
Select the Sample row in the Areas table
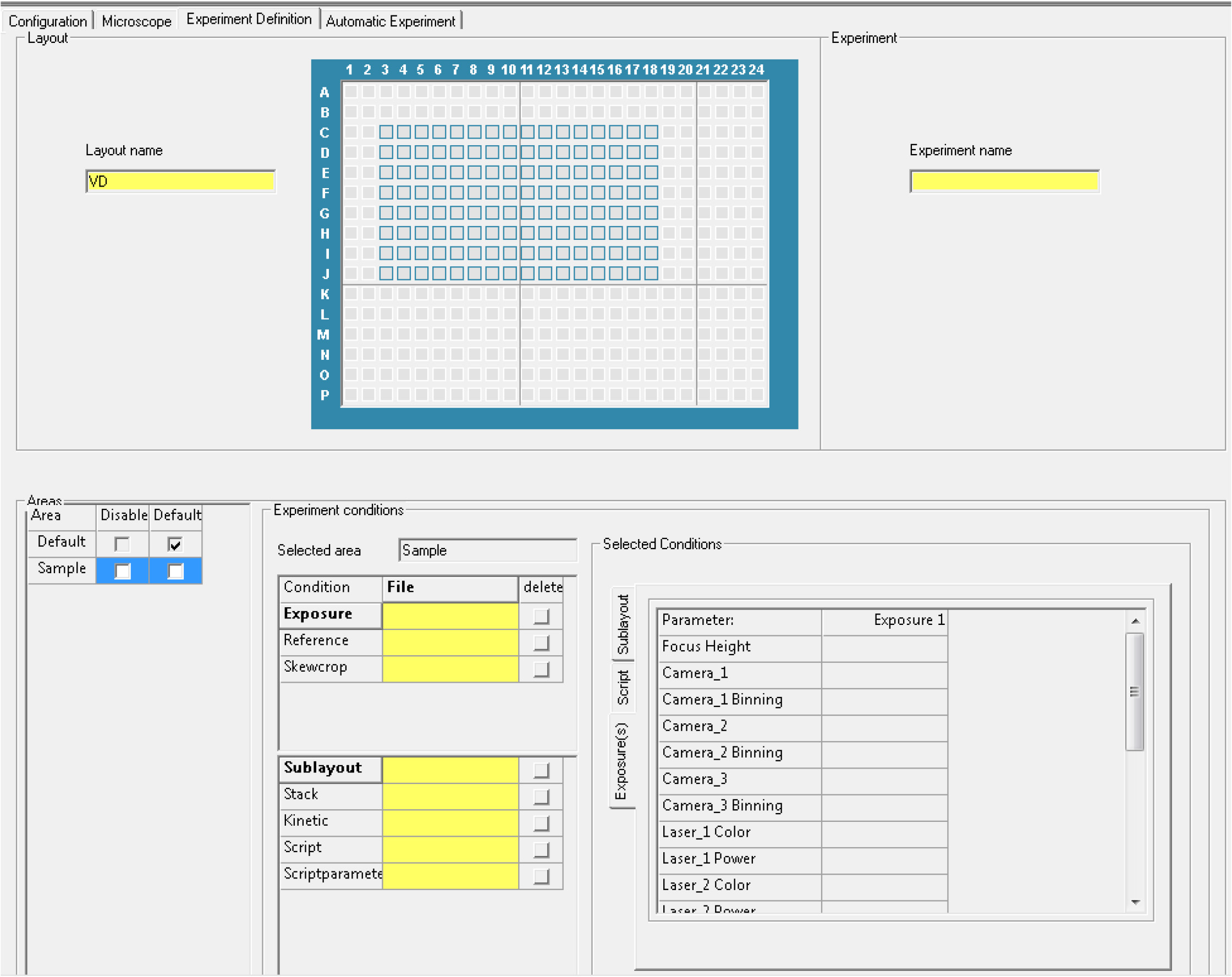click(x=62, y=568)
